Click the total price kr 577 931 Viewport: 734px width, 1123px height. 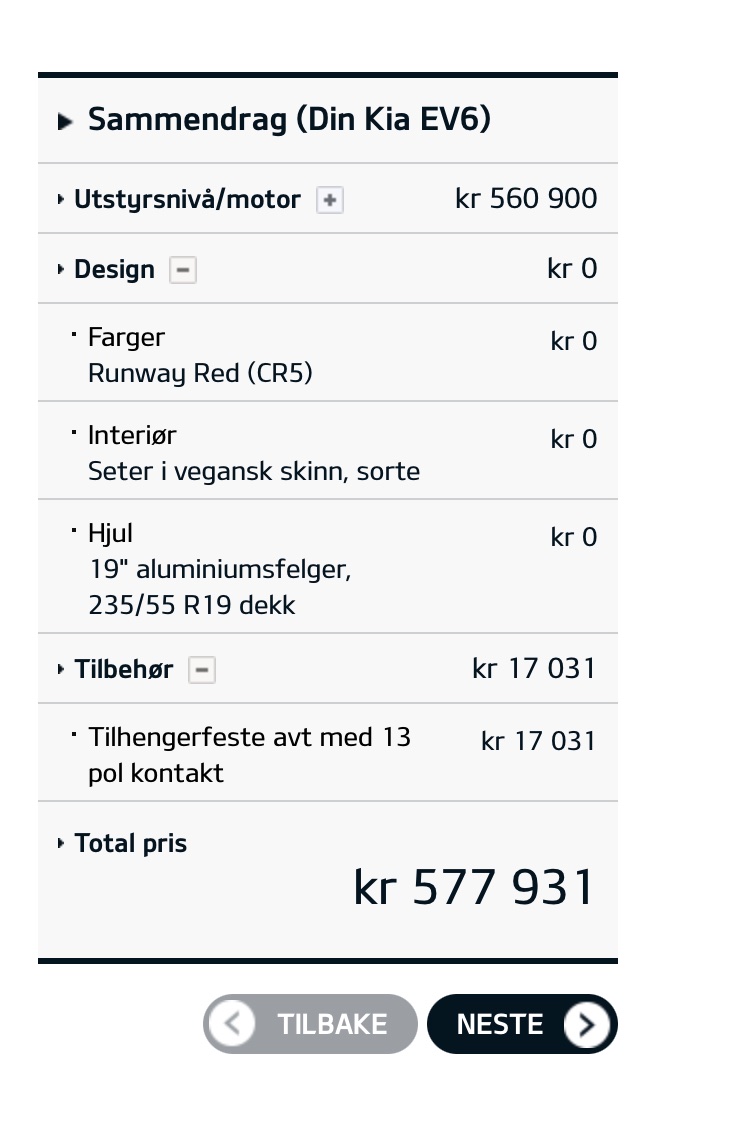click(x=474, y=887)
